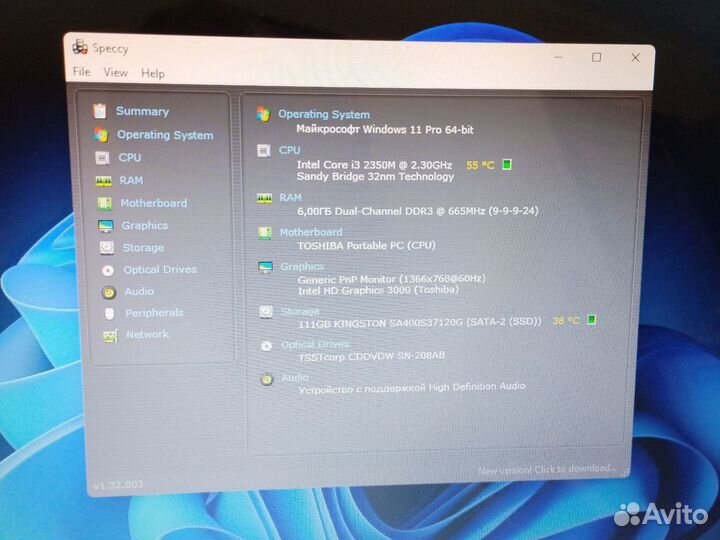The image size is (720, 540).
Task: Click the RAM stick icon in sidebar
Action: (103, 181)
